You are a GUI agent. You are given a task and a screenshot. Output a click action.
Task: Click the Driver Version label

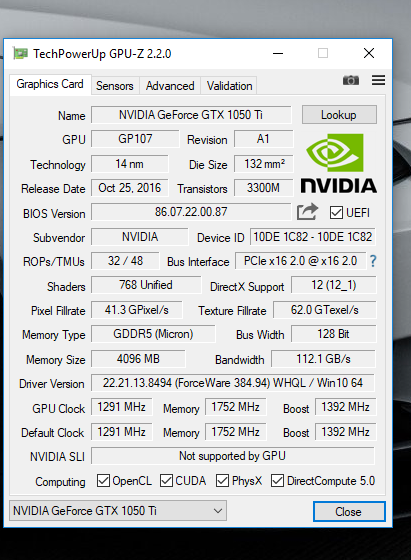click(52, 384)
